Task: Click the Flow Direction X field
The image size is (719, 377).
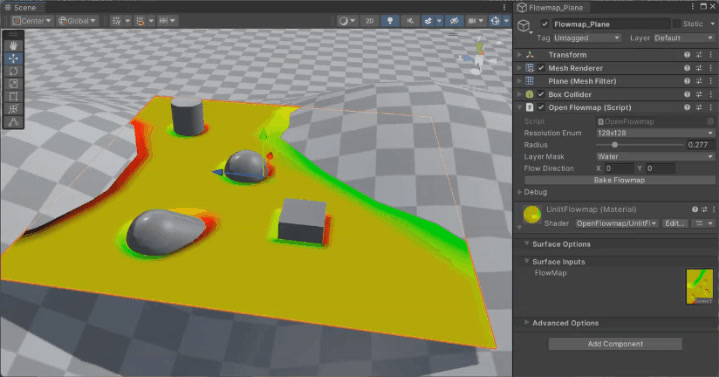Action: pyautogui.click(x=619, y=168)
